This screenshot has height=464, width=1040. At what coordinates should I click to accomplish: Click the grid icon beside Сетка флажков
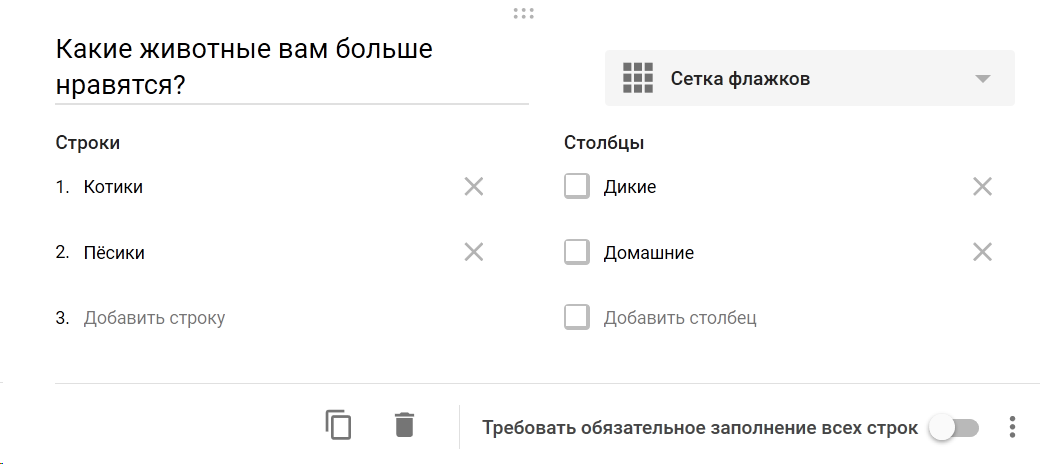(x=638, y=78)
